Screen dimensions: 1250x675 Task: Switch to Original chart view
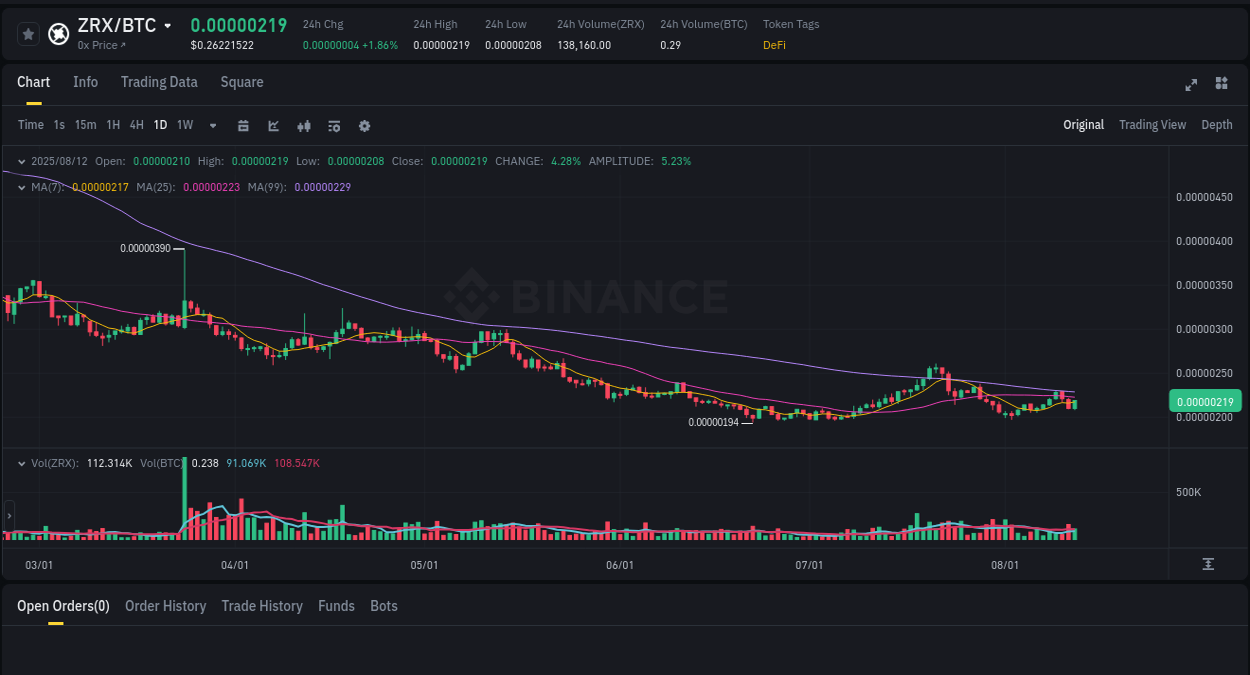coord(1083,125)
